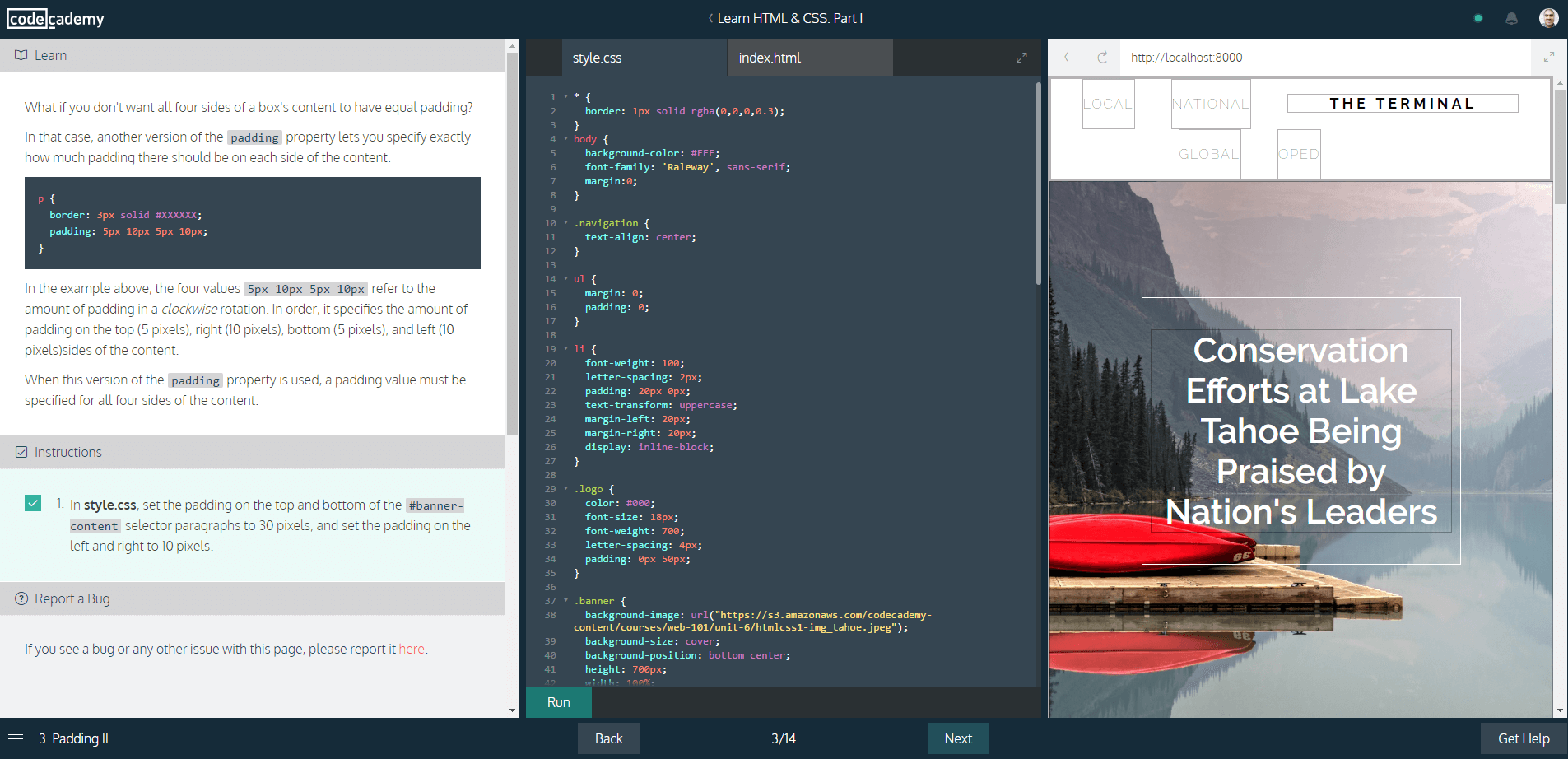Click the Codecademy logo
Viewport: 1568px width, 759px height.
pyautogui.click(x=55, y=19)
